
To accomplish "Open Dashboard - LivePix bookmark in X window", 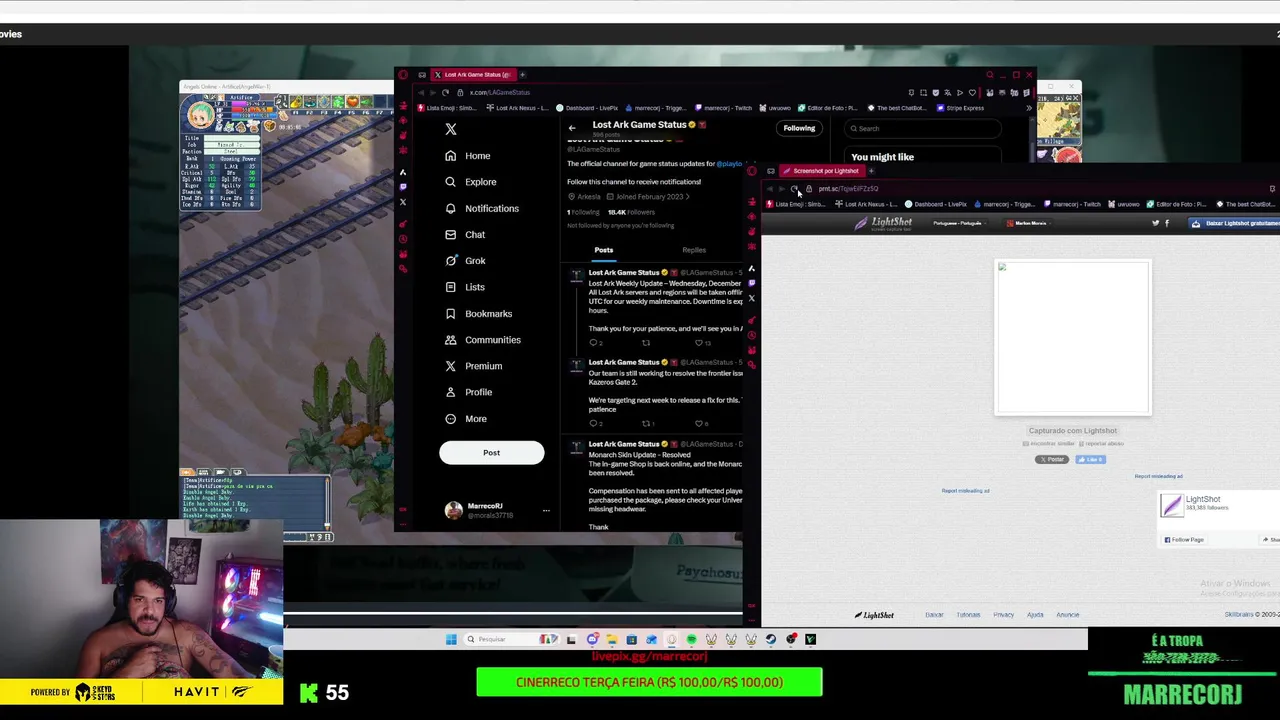I will click(587, 108).
